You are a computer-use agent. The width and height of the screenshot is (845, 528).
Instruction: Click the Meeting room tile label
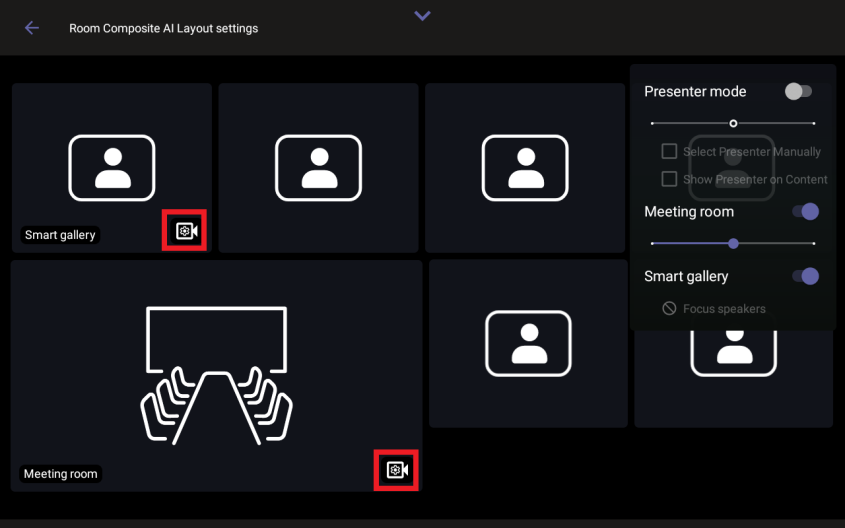61,474
